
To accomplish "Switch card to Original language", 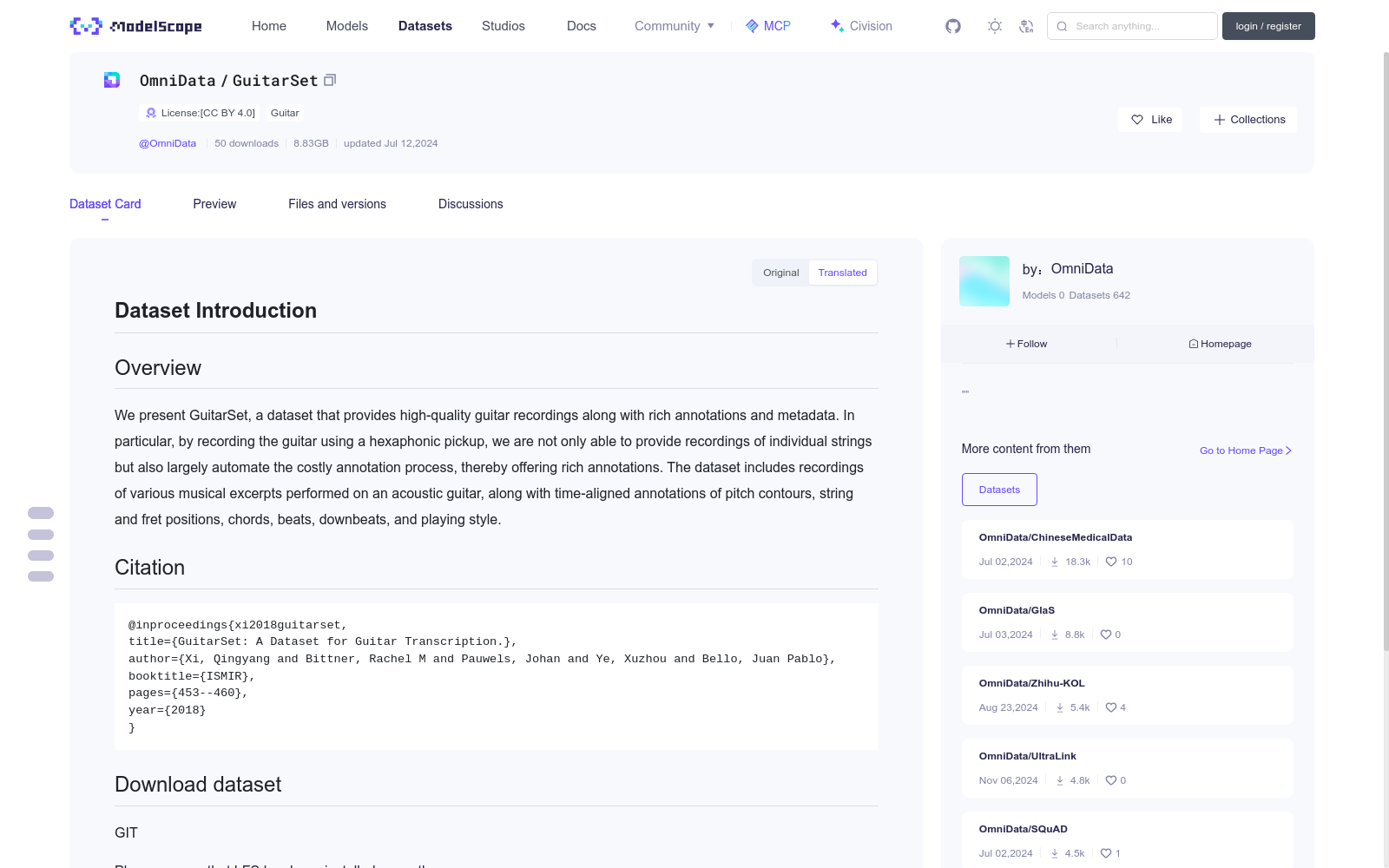I will pos(781,273).
